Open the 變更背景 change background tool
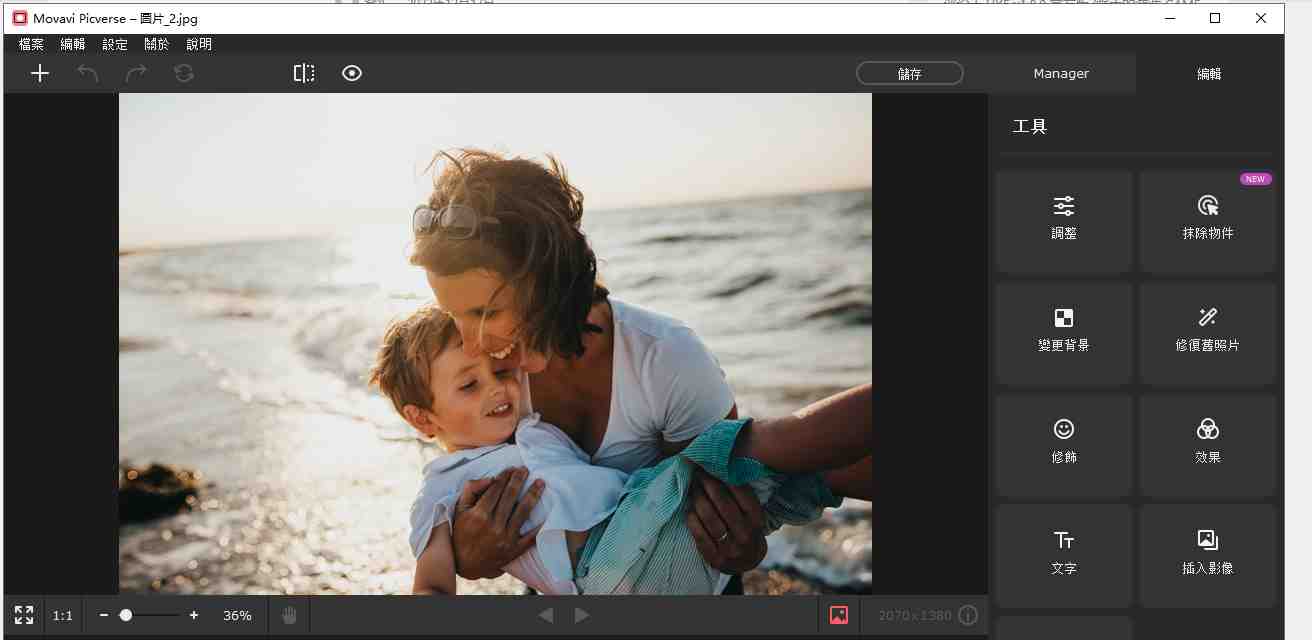Screen dimensions: 1312x640 click(1063, 332)
